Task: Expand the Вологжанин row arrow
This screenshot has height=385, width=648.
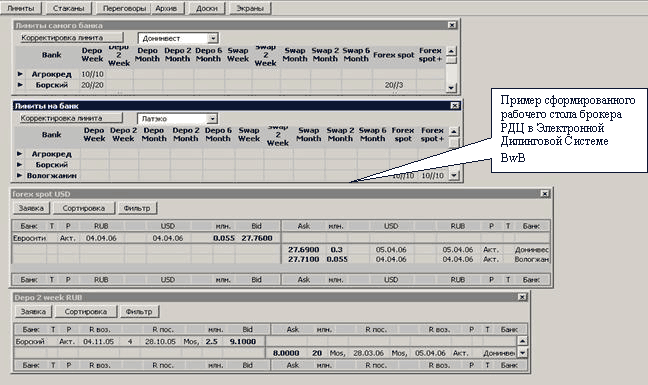Action: pyautogui.click(x=19, y=175)
